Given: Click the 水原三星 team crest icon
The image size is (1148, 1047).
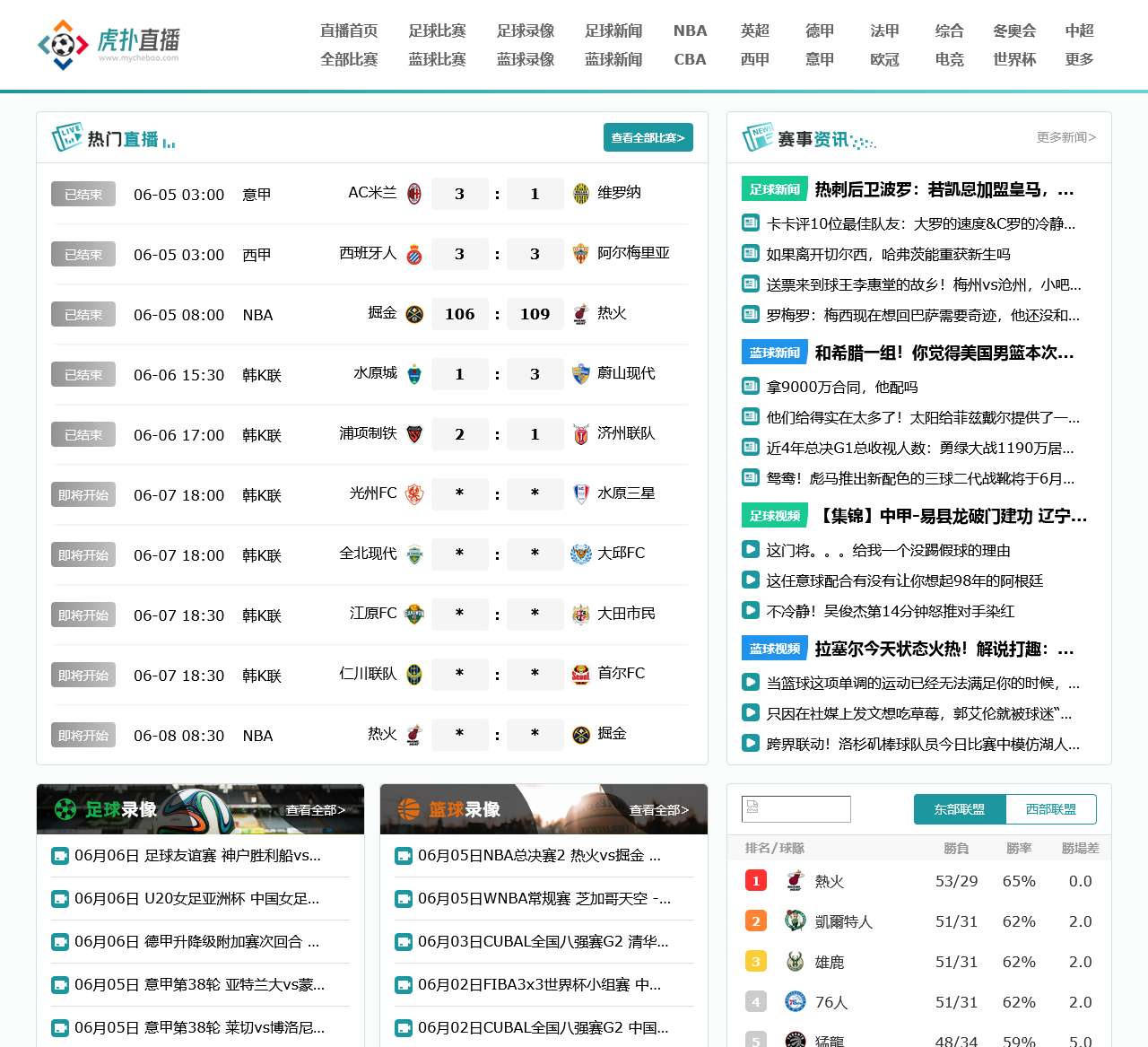Looking at the screenshot, I should pos(581,493).
